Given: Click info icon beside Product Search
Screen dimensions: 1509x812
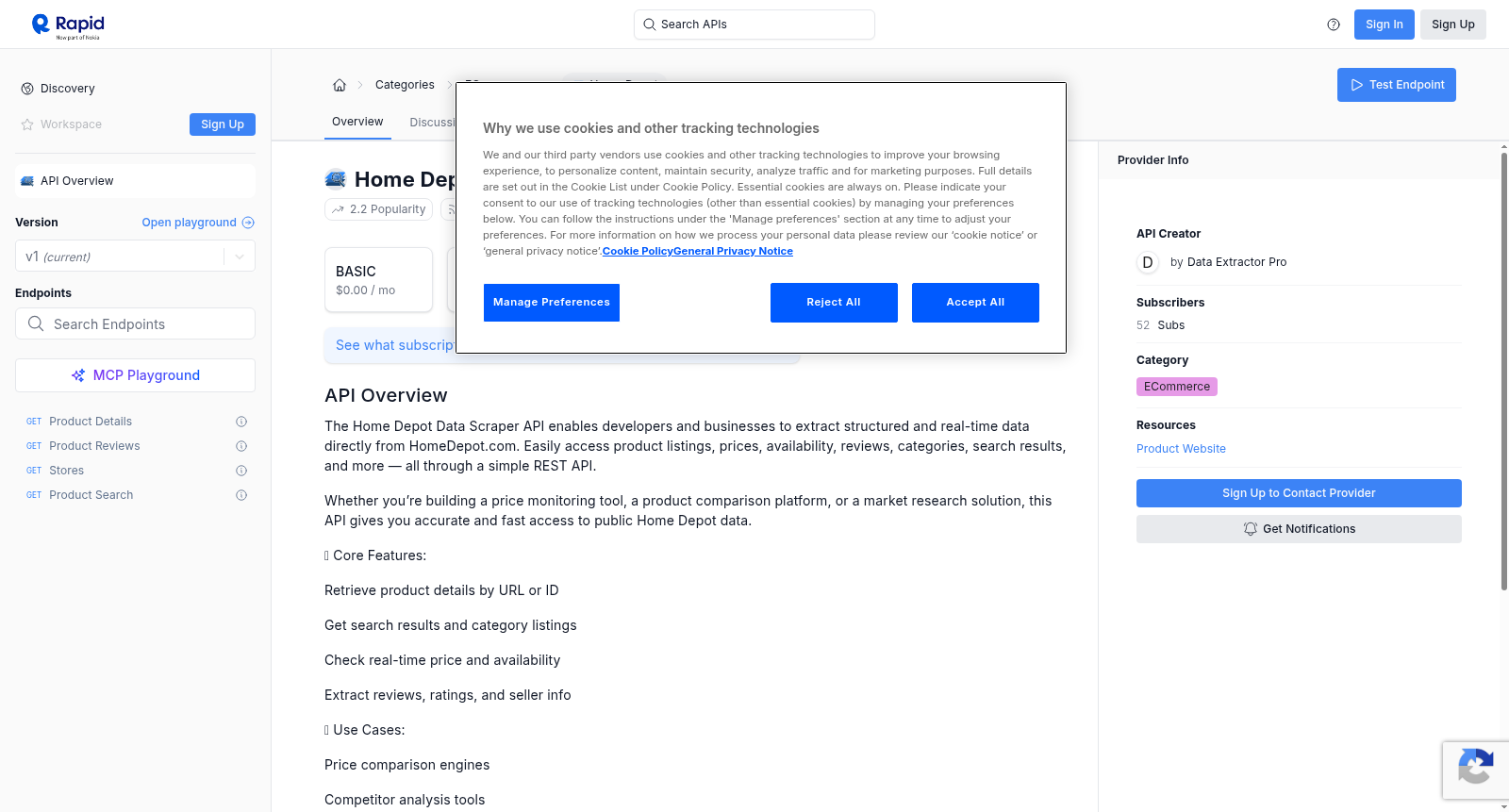Looking at the screenshot, I should [x=241, y=495].
